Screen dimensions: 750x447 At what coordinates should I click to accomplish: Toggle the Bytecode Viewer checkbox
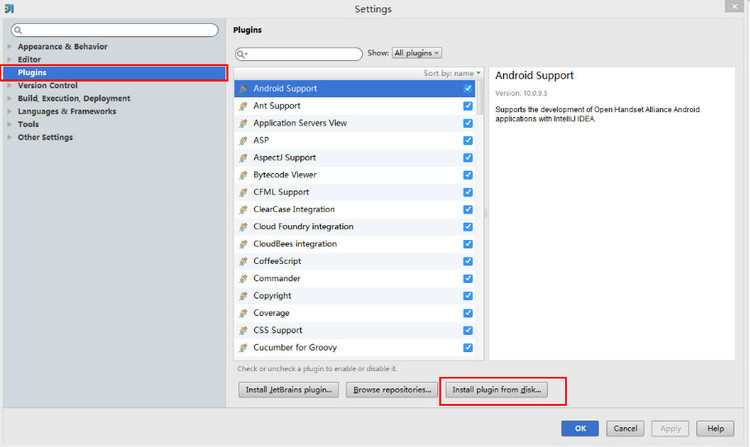tap(468, 175)
